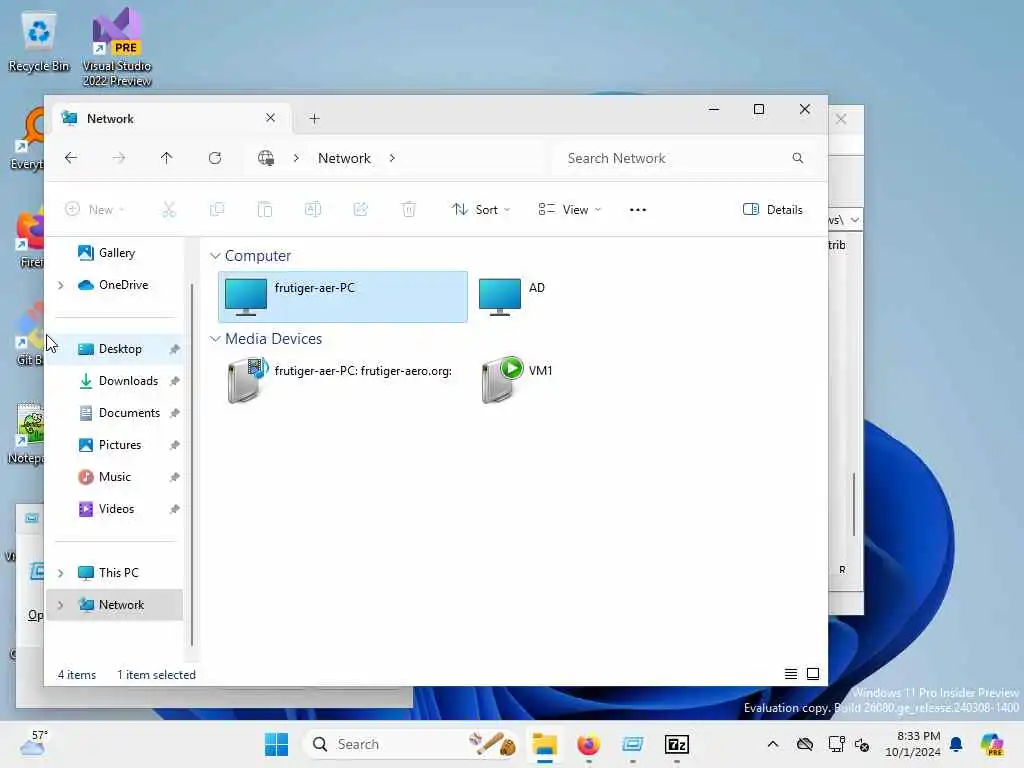
Task: Go back using the back arrow
Action: click(x=71, y=158)
